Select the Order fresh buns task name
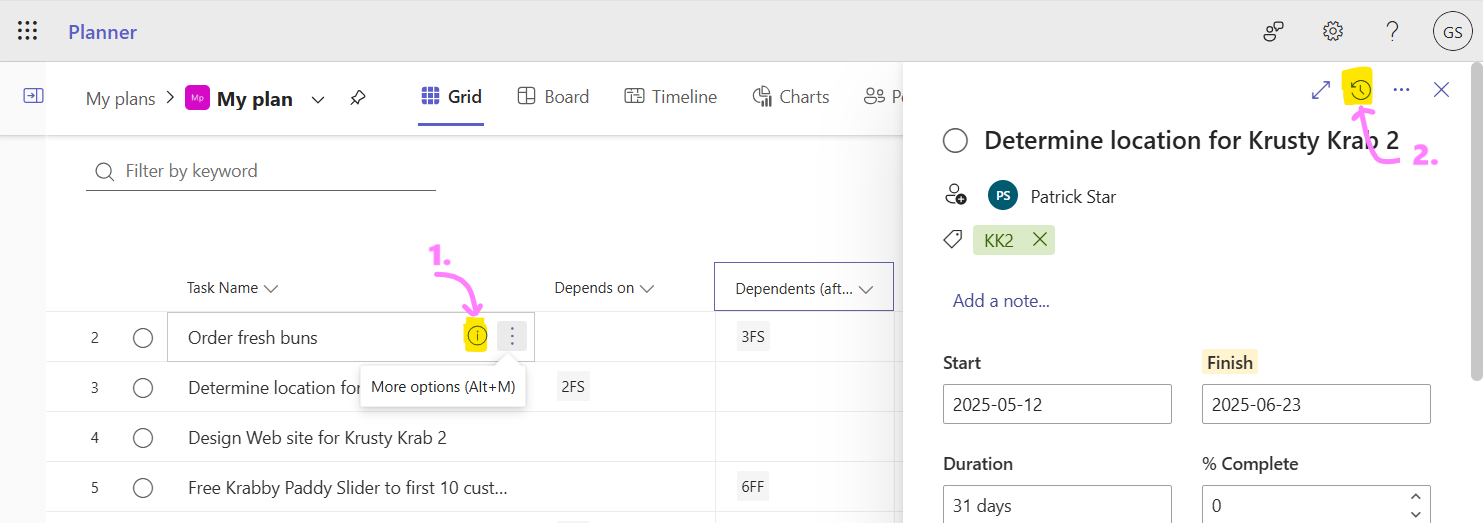Viewport: 1483px width, 523px height. point(253,338)
